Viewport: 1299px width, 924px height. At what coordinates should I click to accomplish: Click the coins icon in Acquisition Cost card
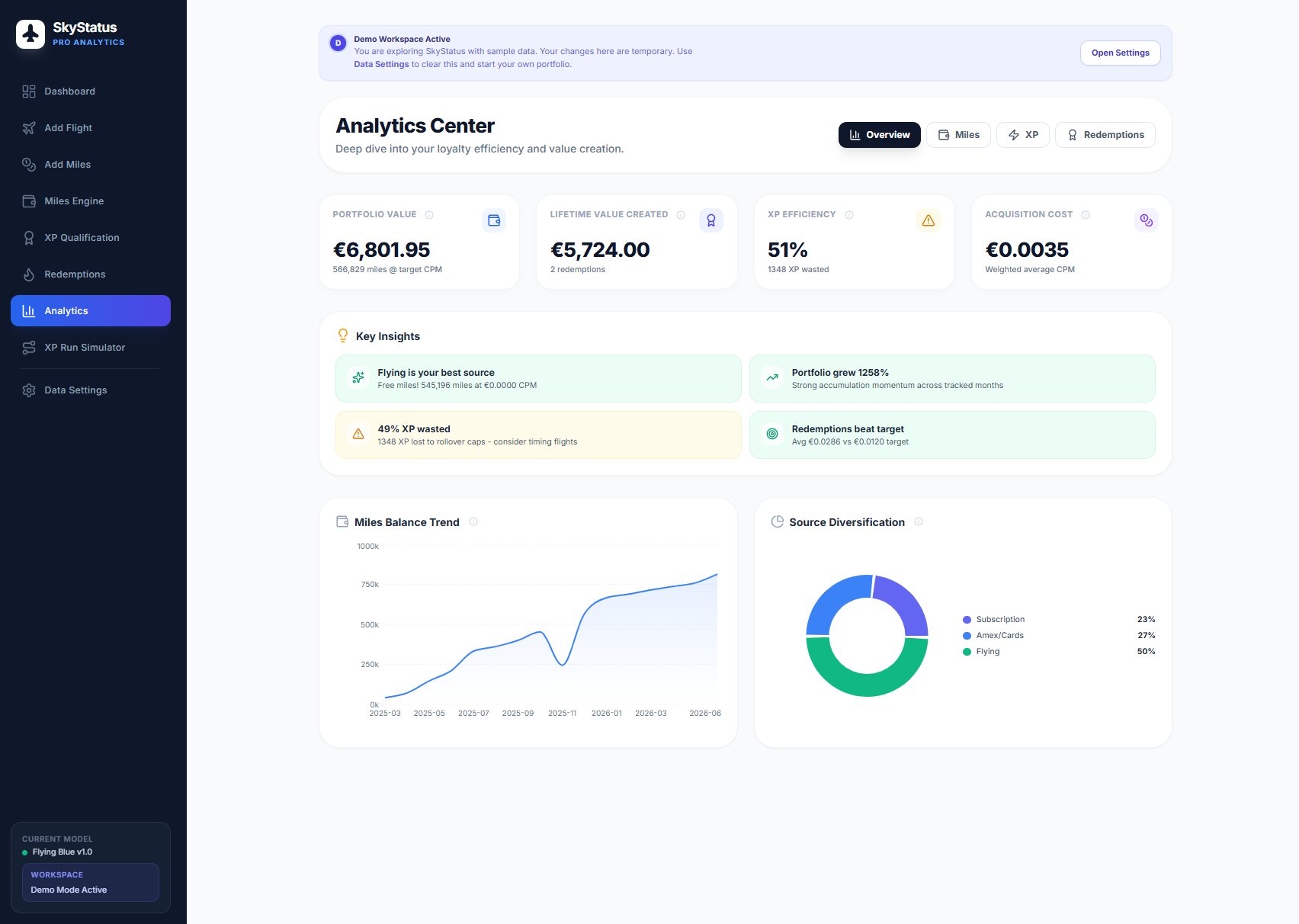1146,220
